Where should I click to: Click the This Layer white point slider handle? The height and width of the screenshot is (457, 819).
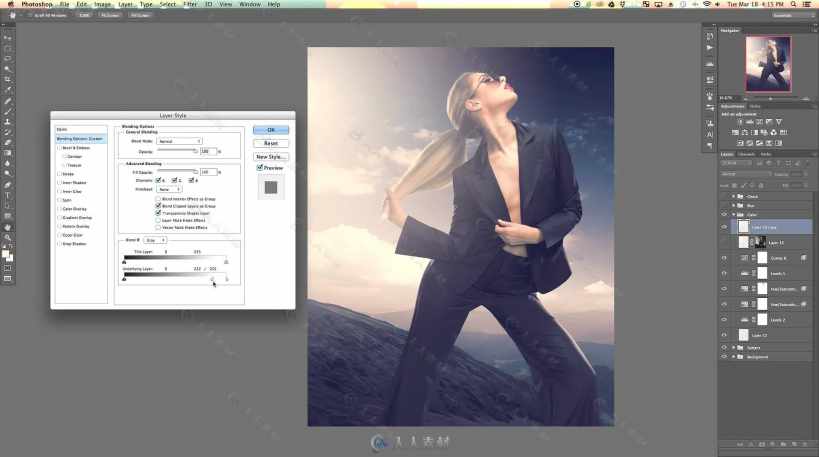226,262
